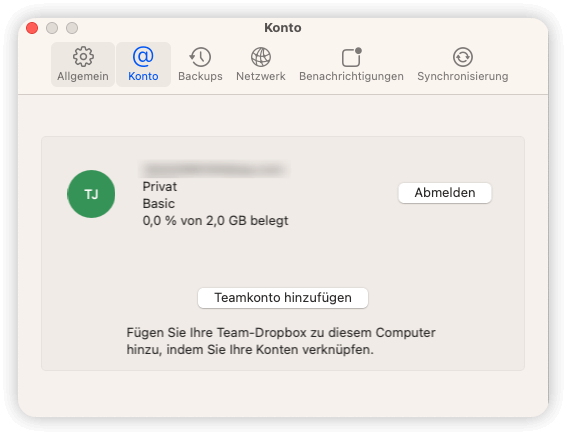Click Teamkonto hinzufügen button
This screenshot has height=435, width=567.
(283, 298)
